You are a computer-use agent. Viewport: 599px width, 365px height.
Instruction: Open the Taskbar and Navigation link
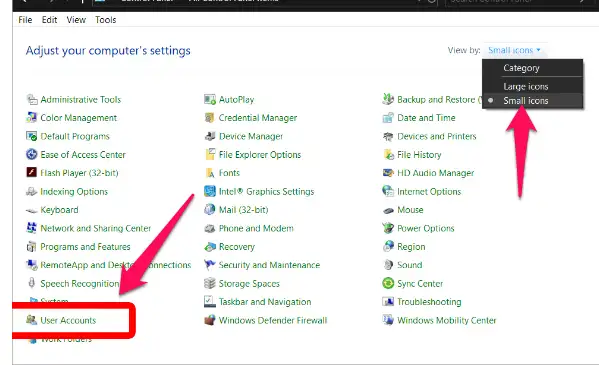[265, 302]
